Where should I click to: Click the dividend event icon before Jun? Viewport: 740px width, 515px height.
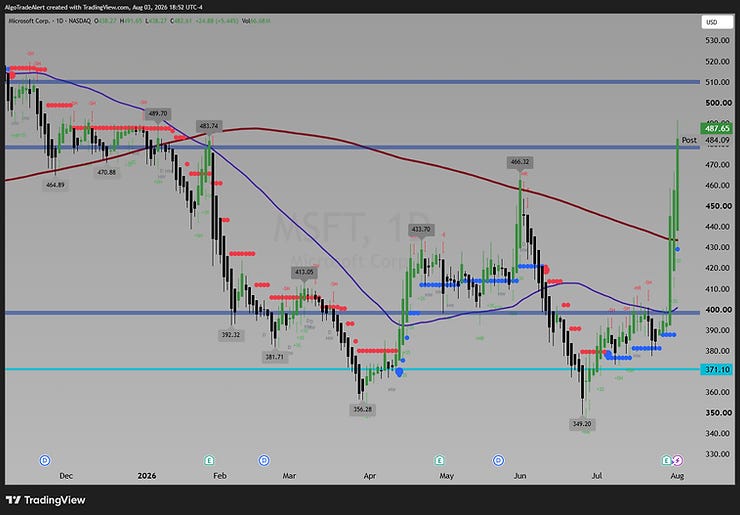[498, 460]
